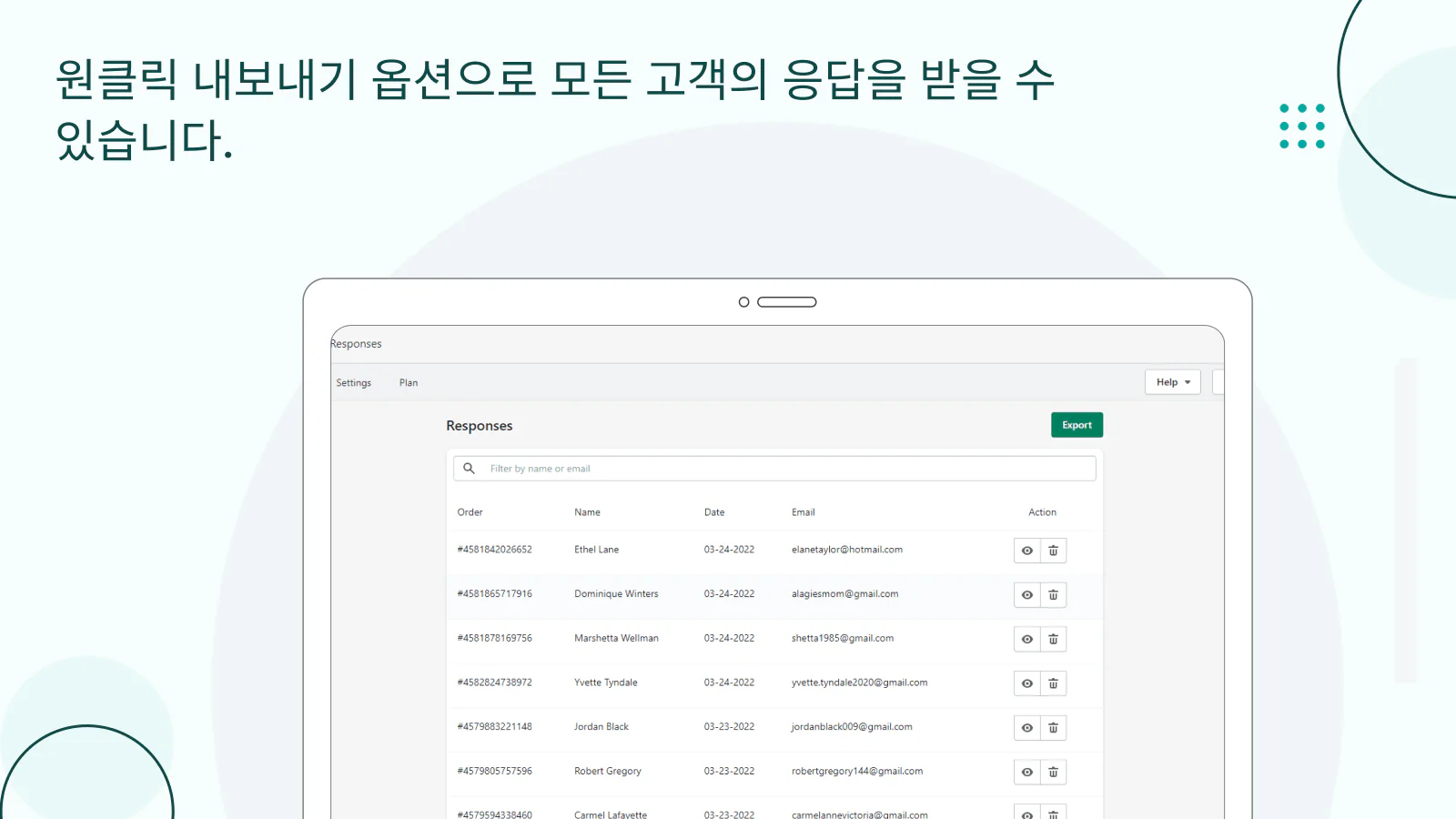Click the name Jordan Black
The image size is (1456, 819).
(x=602, y=727)
